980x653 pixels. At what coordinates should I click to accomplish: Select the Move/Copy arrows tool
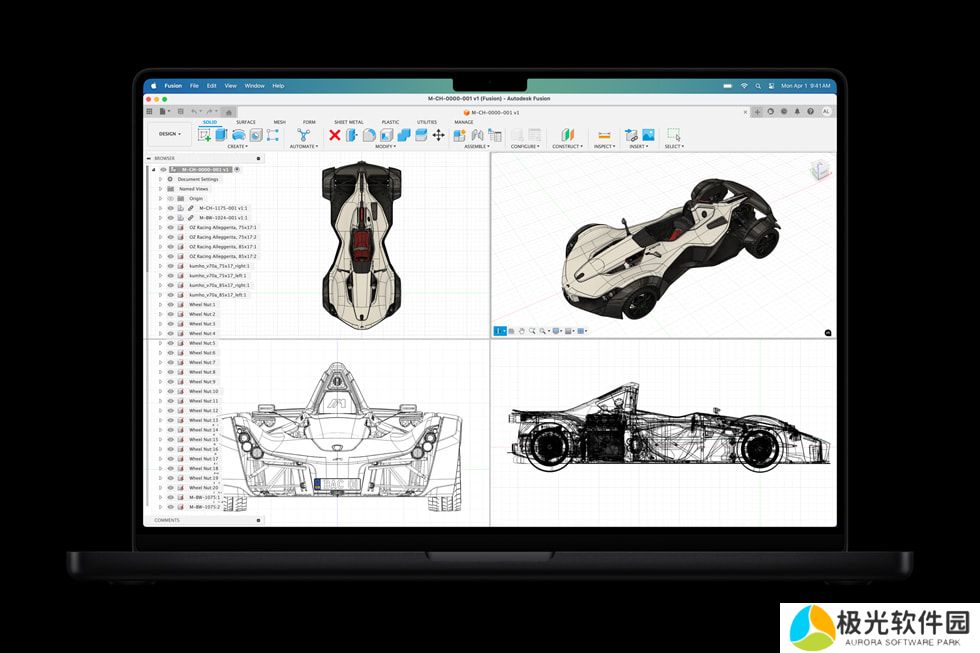click(x=438, y=135)
